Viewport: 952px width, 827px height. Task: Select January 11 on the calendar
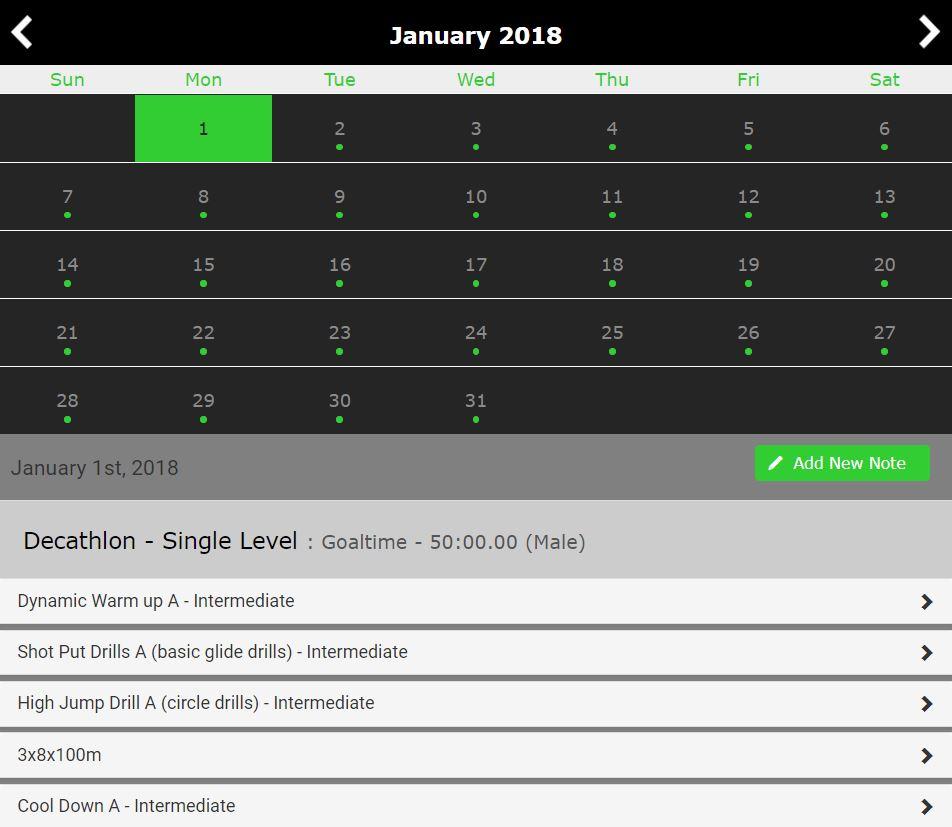point(612,197)
